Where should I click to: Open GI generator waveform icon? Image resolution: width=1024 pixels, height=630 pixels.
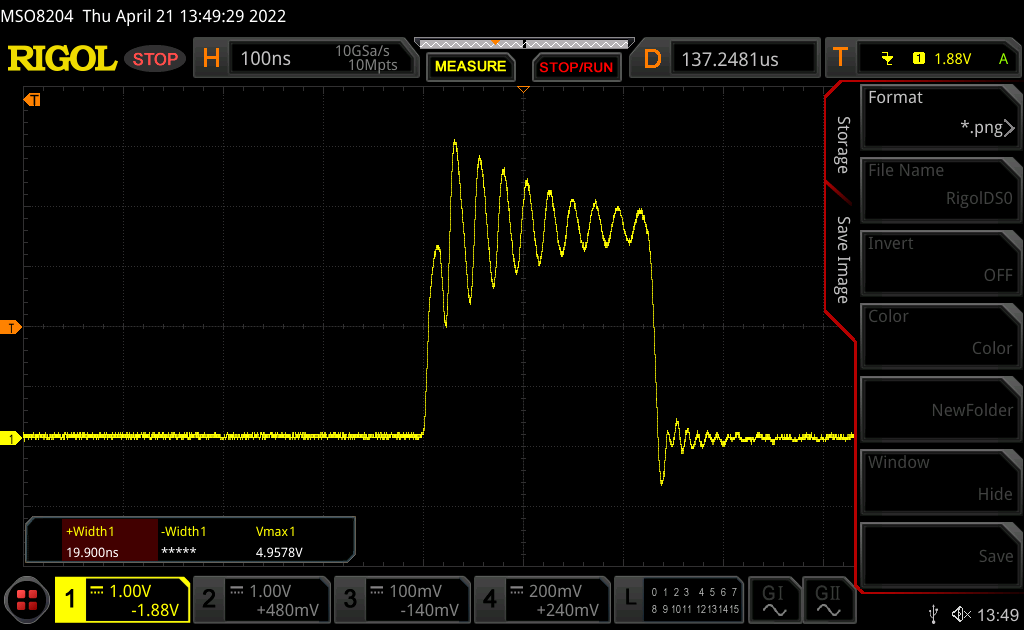pyautogui.click(x=774, y=599)
